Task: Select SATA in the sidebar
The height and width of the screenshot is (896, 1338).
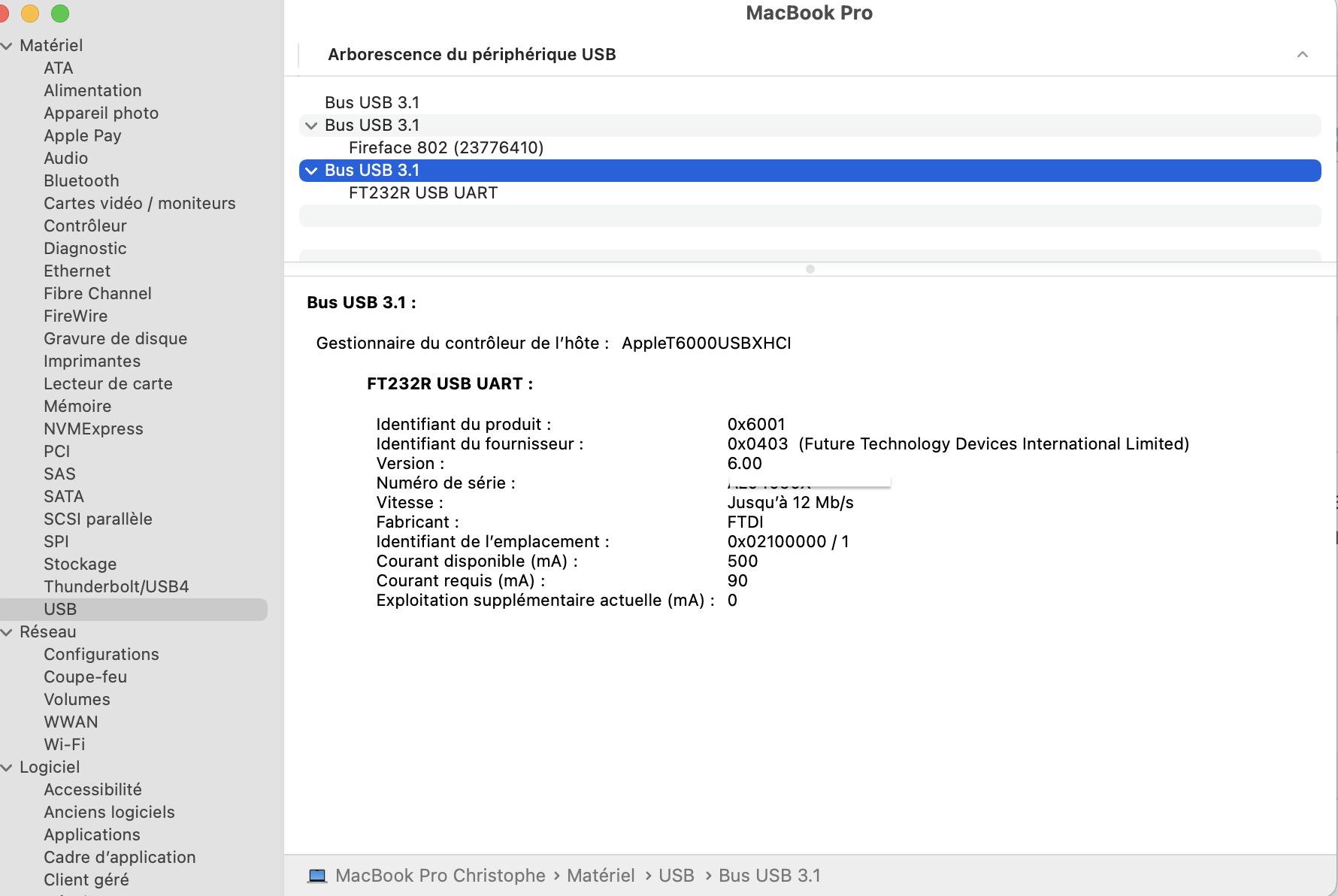Action: tap(64, 497)
